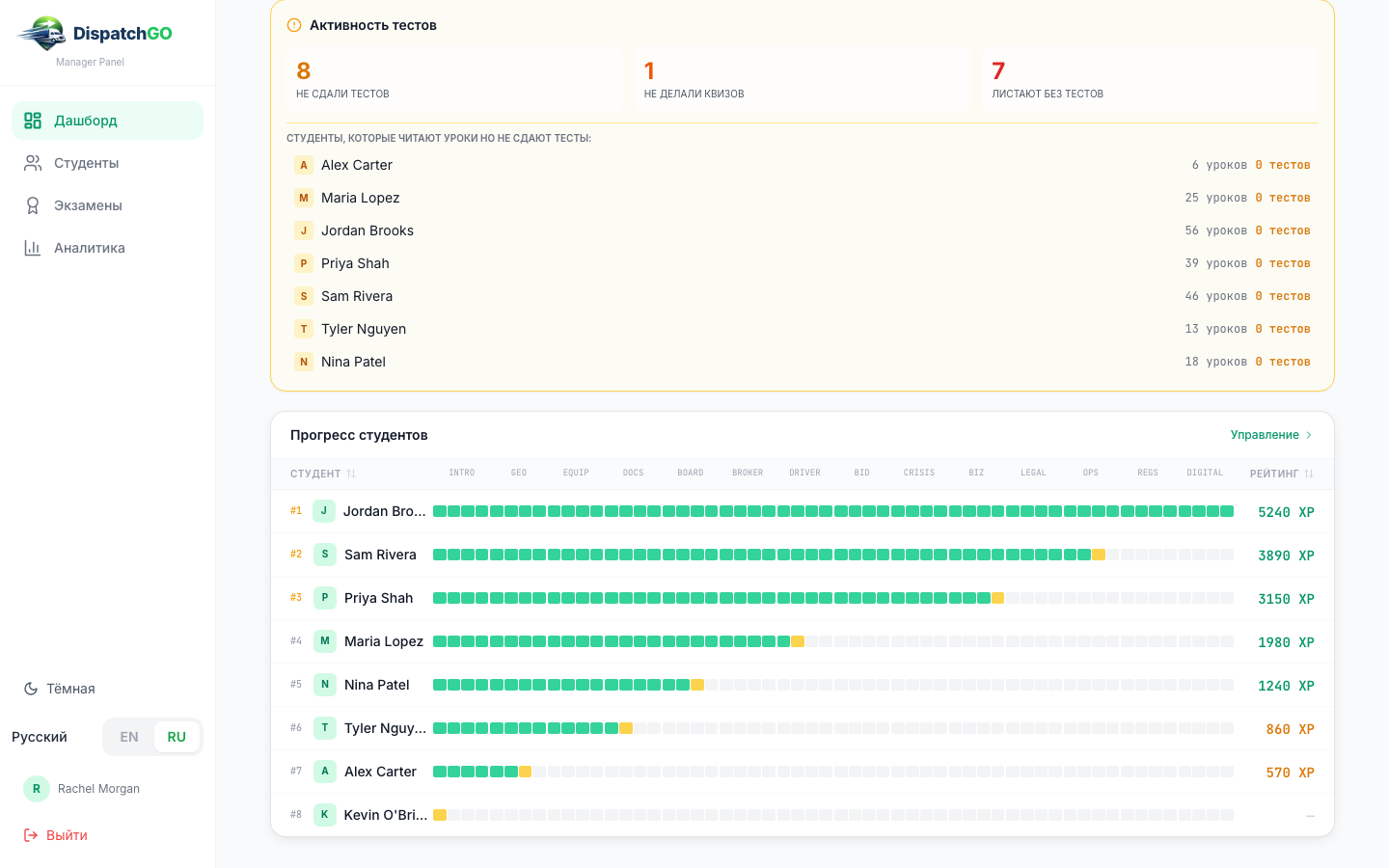The width and height of the screenshot is (1389, 868).
Task: Click Alex Carter's avatar in test activity list
Action: tap(304, 165)
